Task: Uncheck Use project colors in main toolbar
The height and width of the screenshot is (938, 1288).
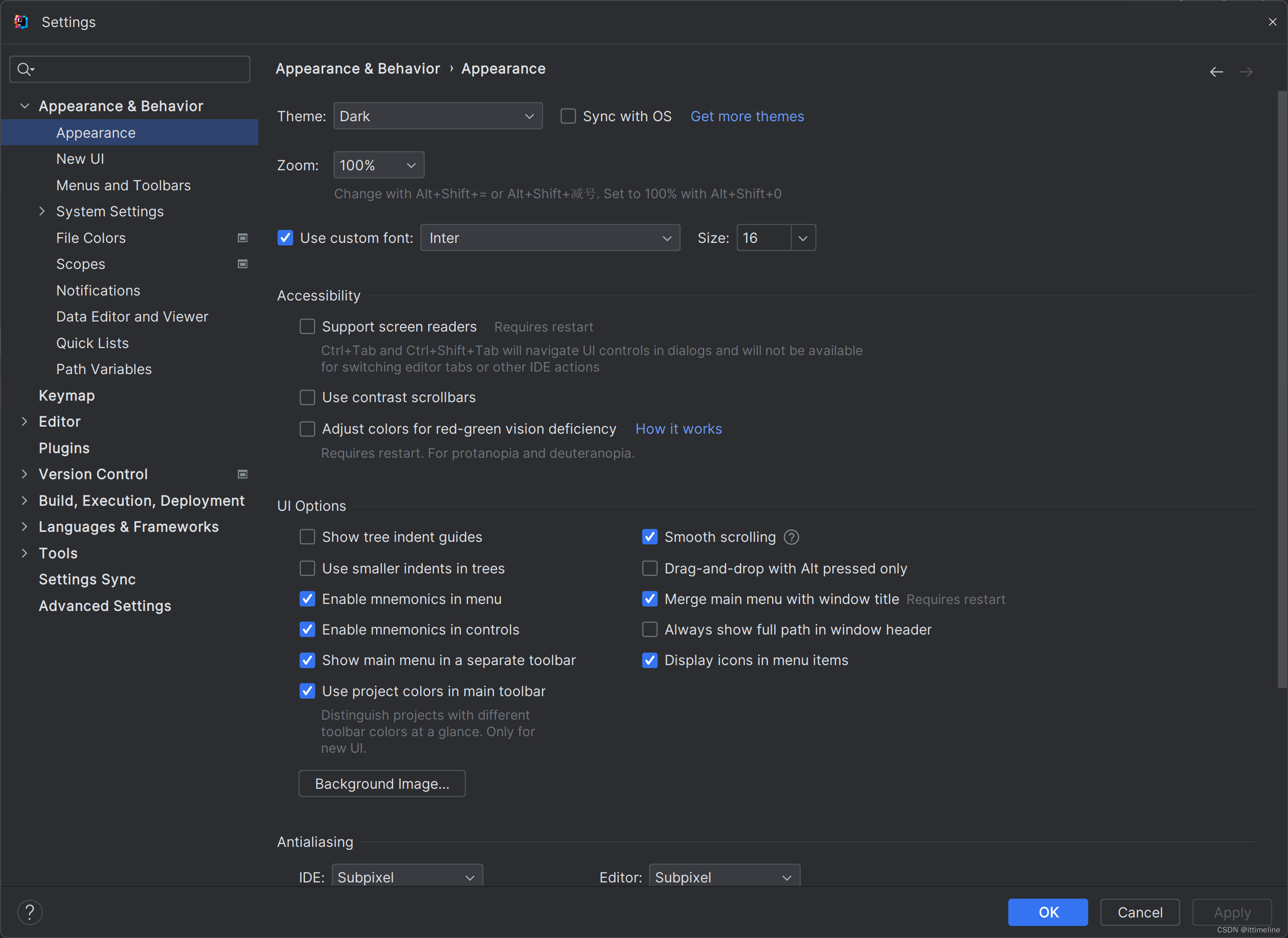Action: (307, 691)
